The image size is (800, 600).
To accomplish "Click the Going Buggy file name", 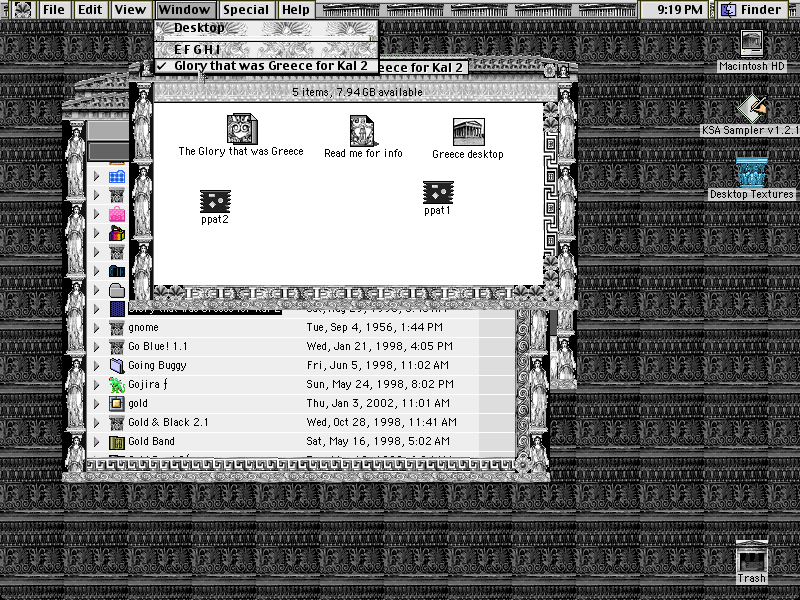I will point(157,366).
